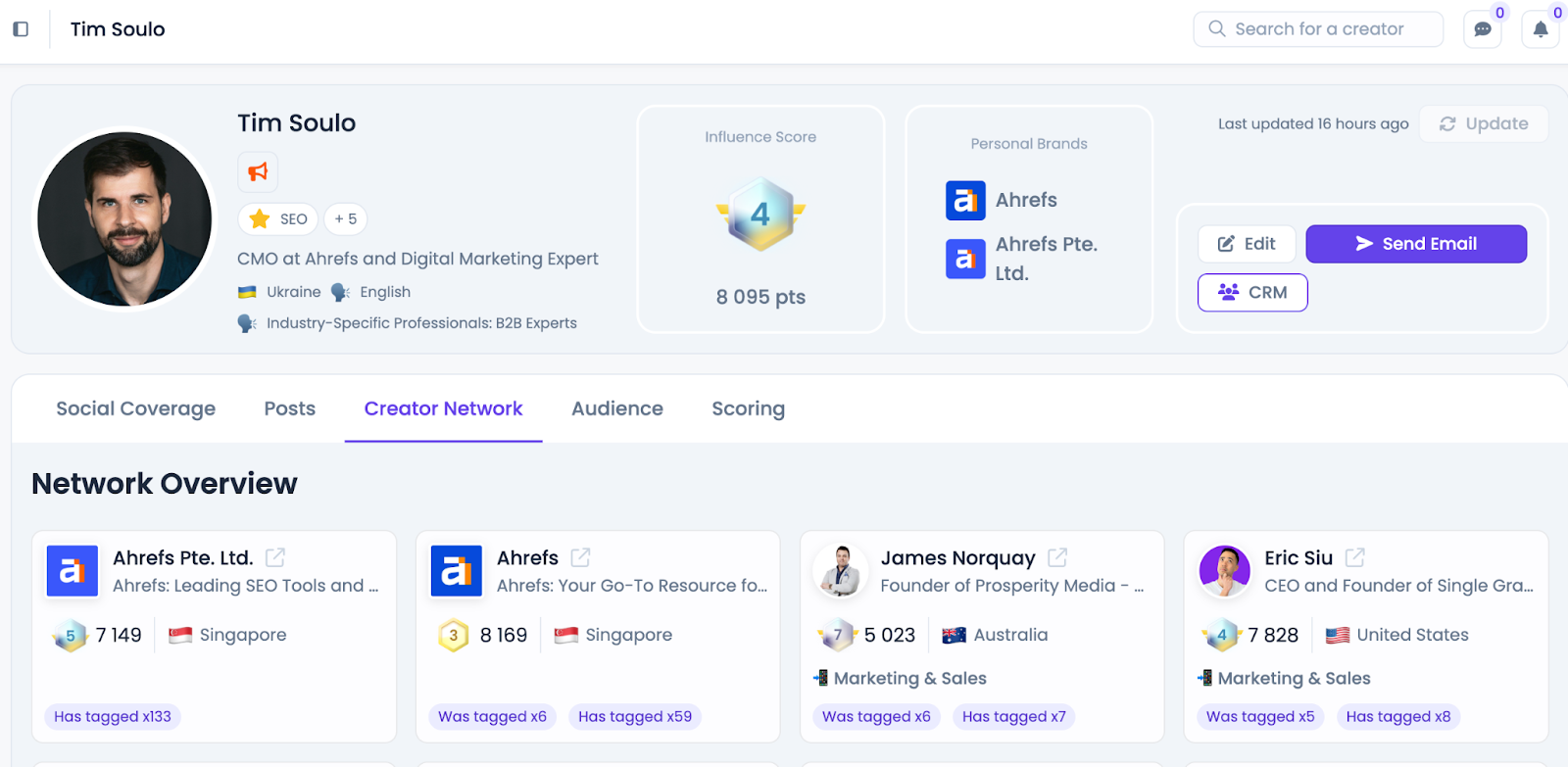
Task: Click the 8 169 score on Ahrefs card
Action: (504, 636)
